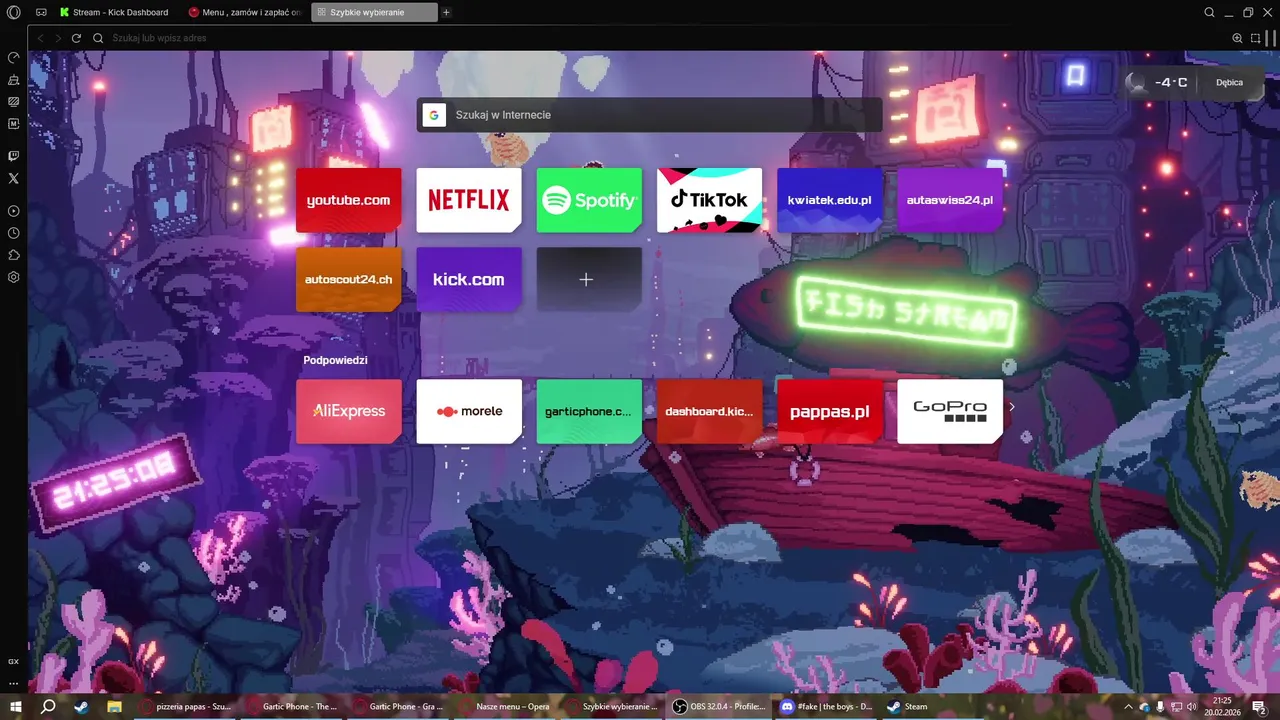
Task: Open Windows notification center
Action: (x=1260, y=707)
